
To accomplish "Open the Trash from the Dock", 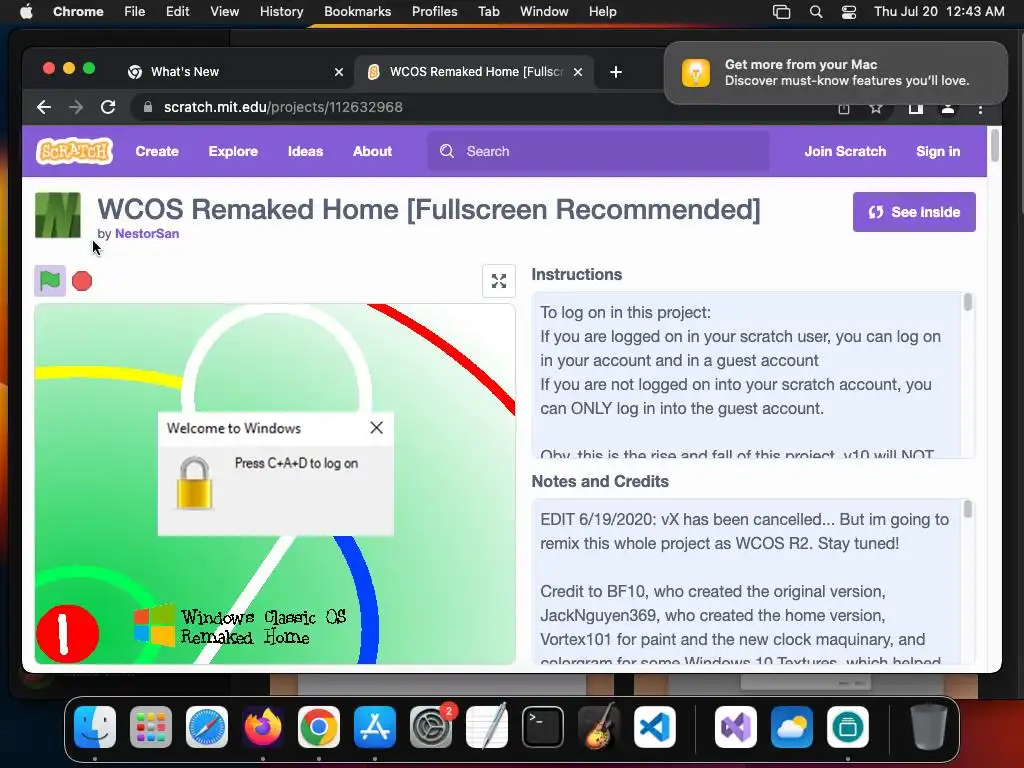I will click(x=929, y=727).
